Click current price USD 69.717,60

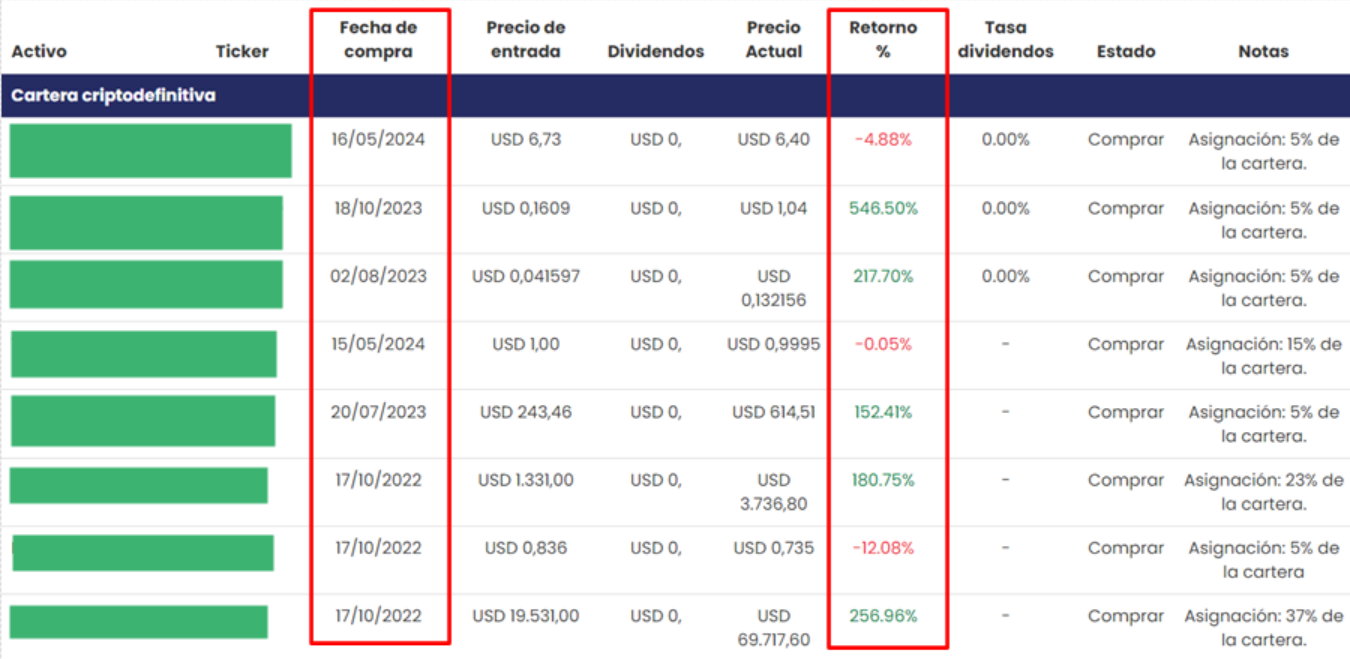click(x=774, y=628)
